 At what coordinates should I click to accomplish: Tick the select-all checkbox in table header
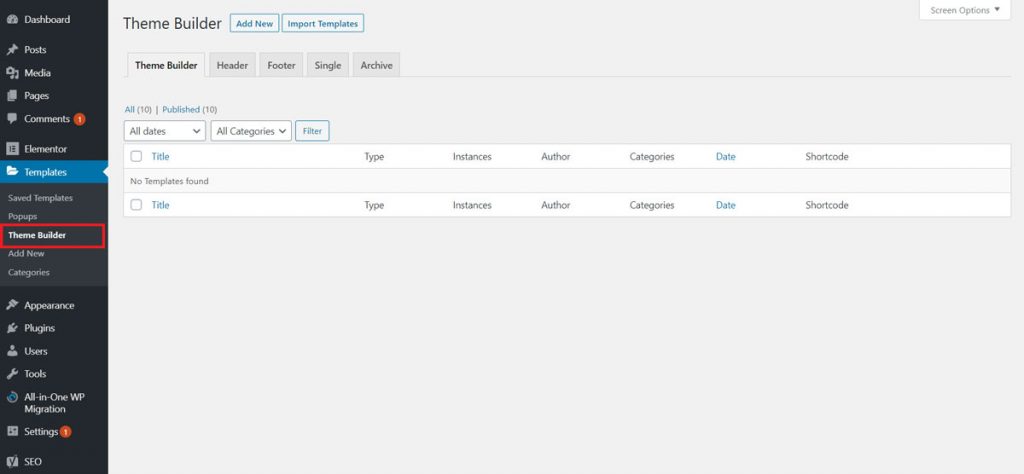click(x=136, y=156)
